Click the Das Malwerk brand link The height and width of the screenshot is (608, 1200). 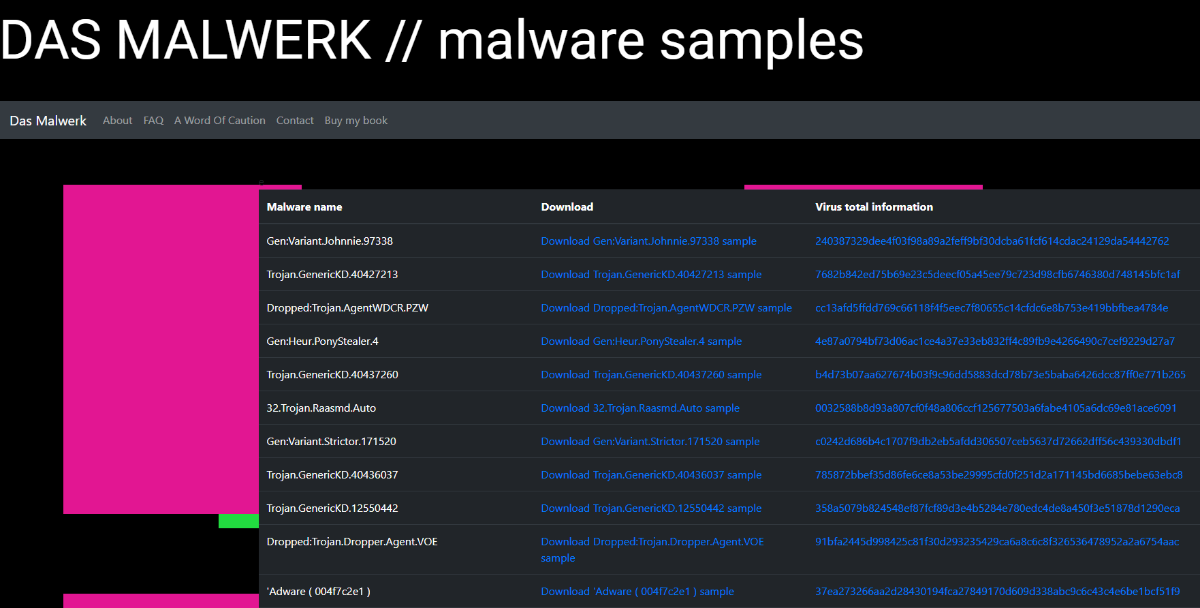tap(48, 121)
